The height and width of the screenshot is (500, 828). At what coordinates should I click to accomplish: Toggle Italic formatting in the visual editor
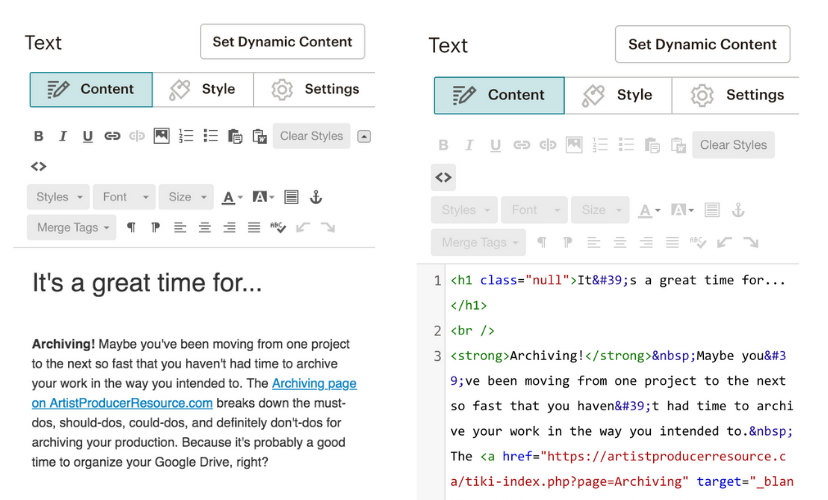pos(63,136)
